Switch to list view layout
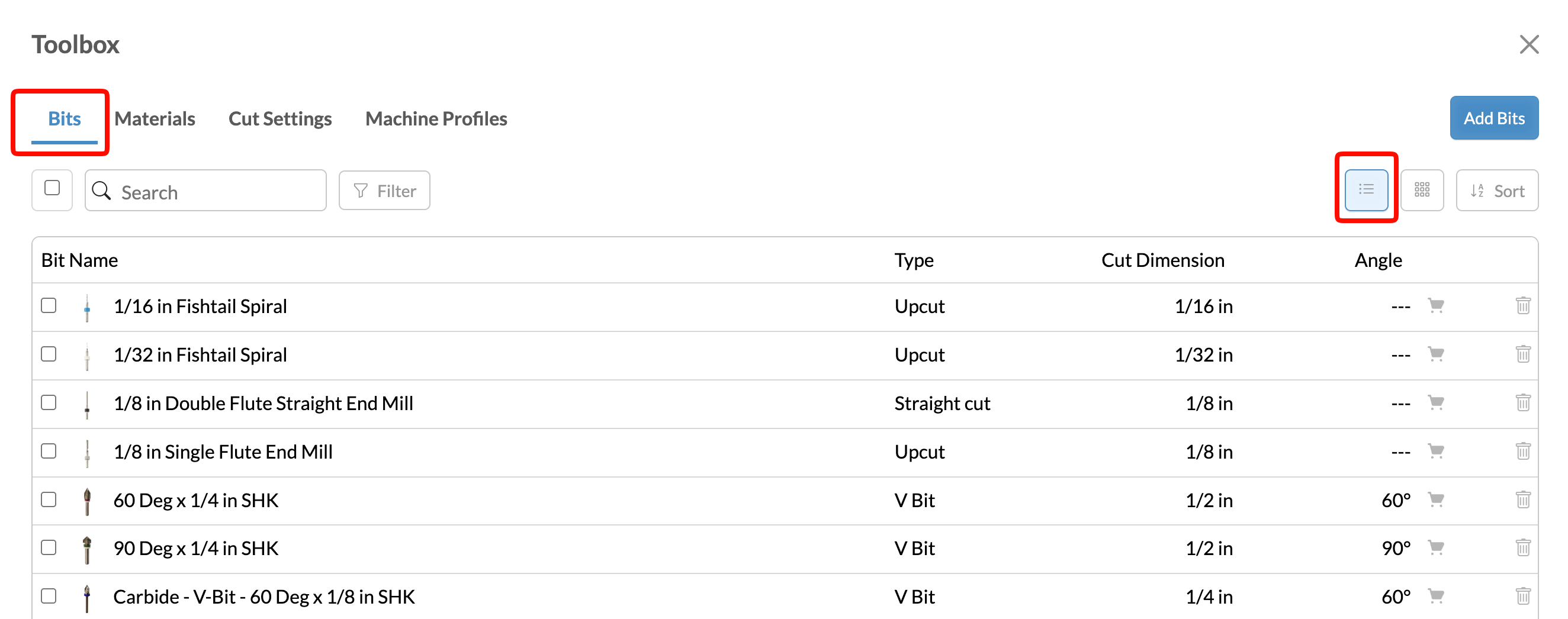Screen dimensions: 1568x619 pos(1365,190)
